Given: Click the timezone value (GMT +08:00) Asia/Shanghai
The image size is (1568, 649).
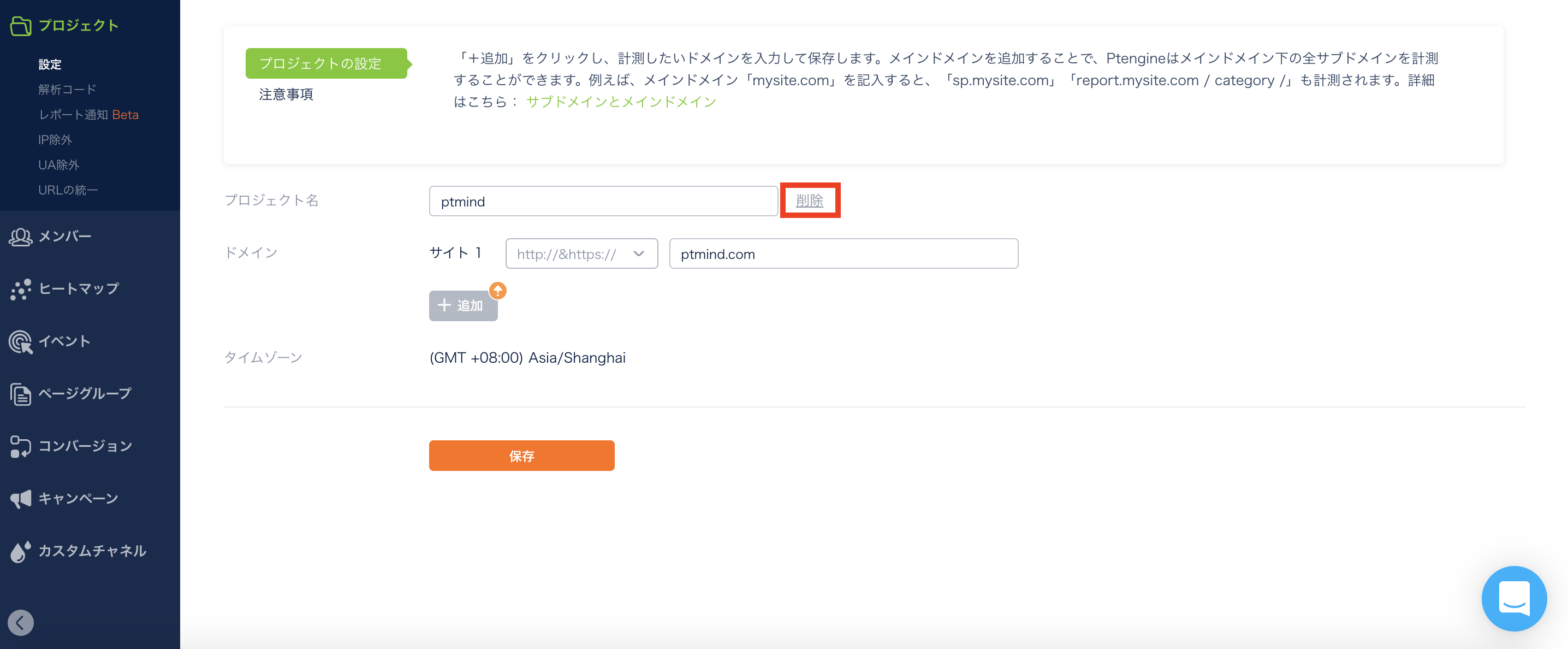Looking at the screenshot, I should [528, 358].
